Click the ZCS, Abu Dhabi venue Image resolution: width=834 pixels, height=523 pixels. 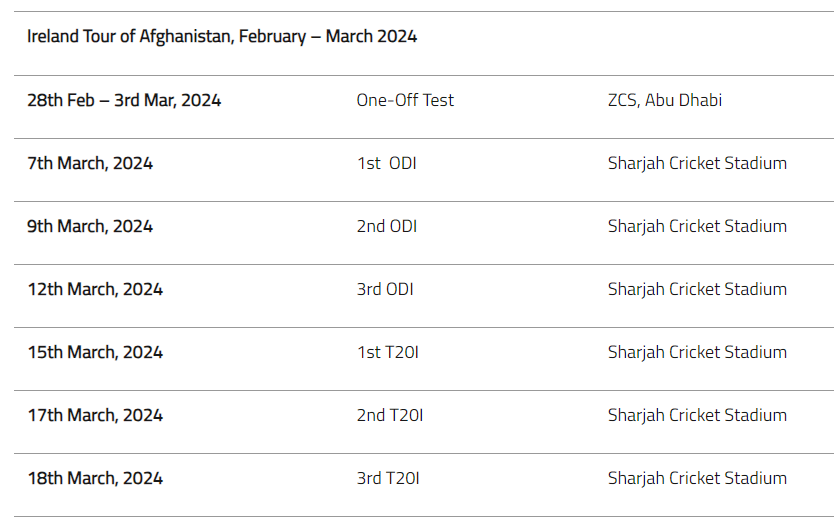pyautogui.click(x=665, y=100)
